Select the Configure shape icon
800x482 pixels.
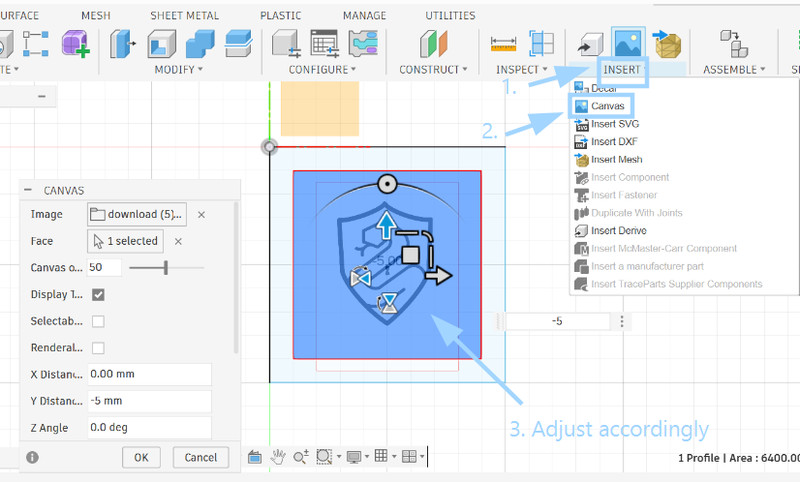click(x=363, y=43)
